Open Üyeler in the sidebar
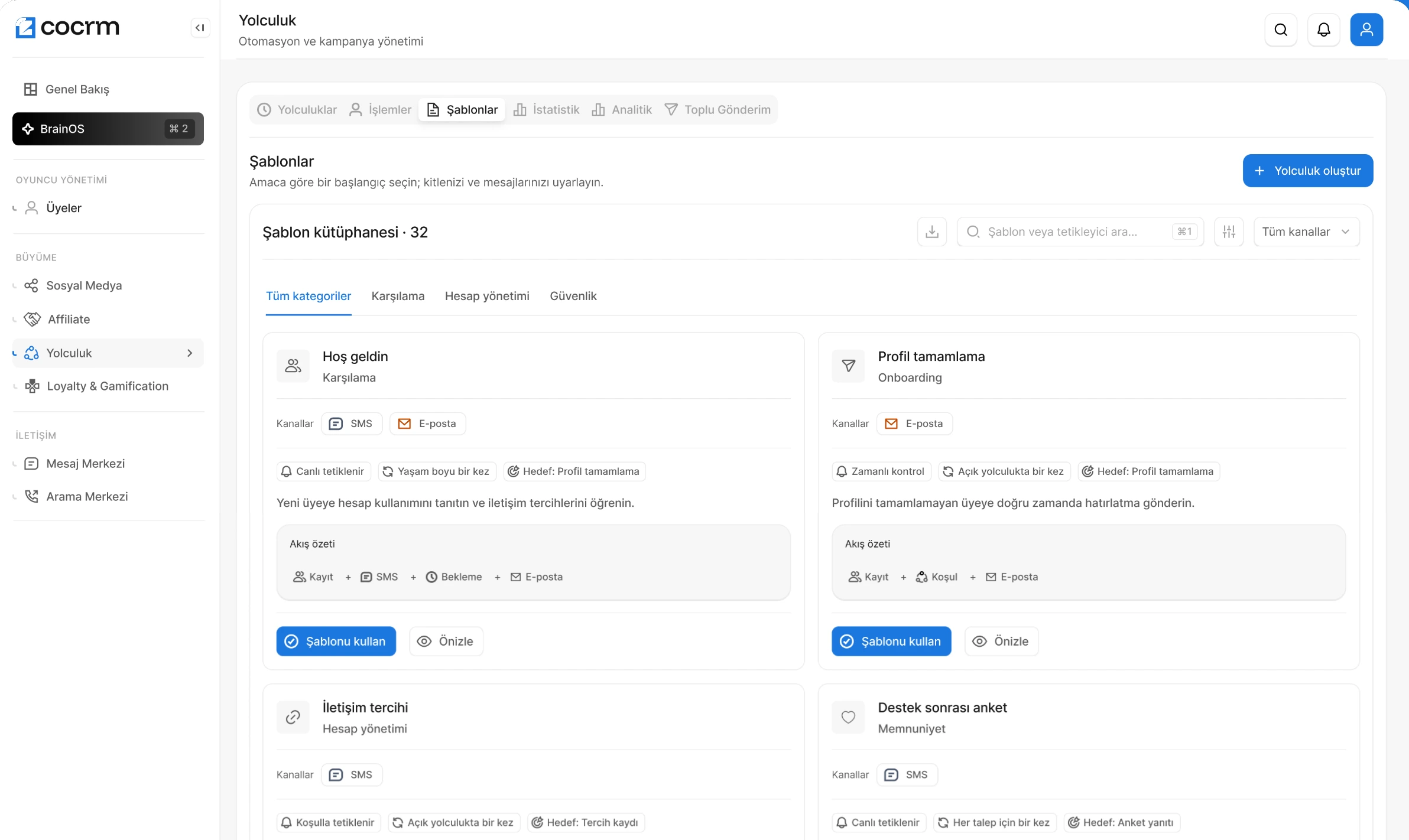1409x840 pixels. tap(108, 208)
